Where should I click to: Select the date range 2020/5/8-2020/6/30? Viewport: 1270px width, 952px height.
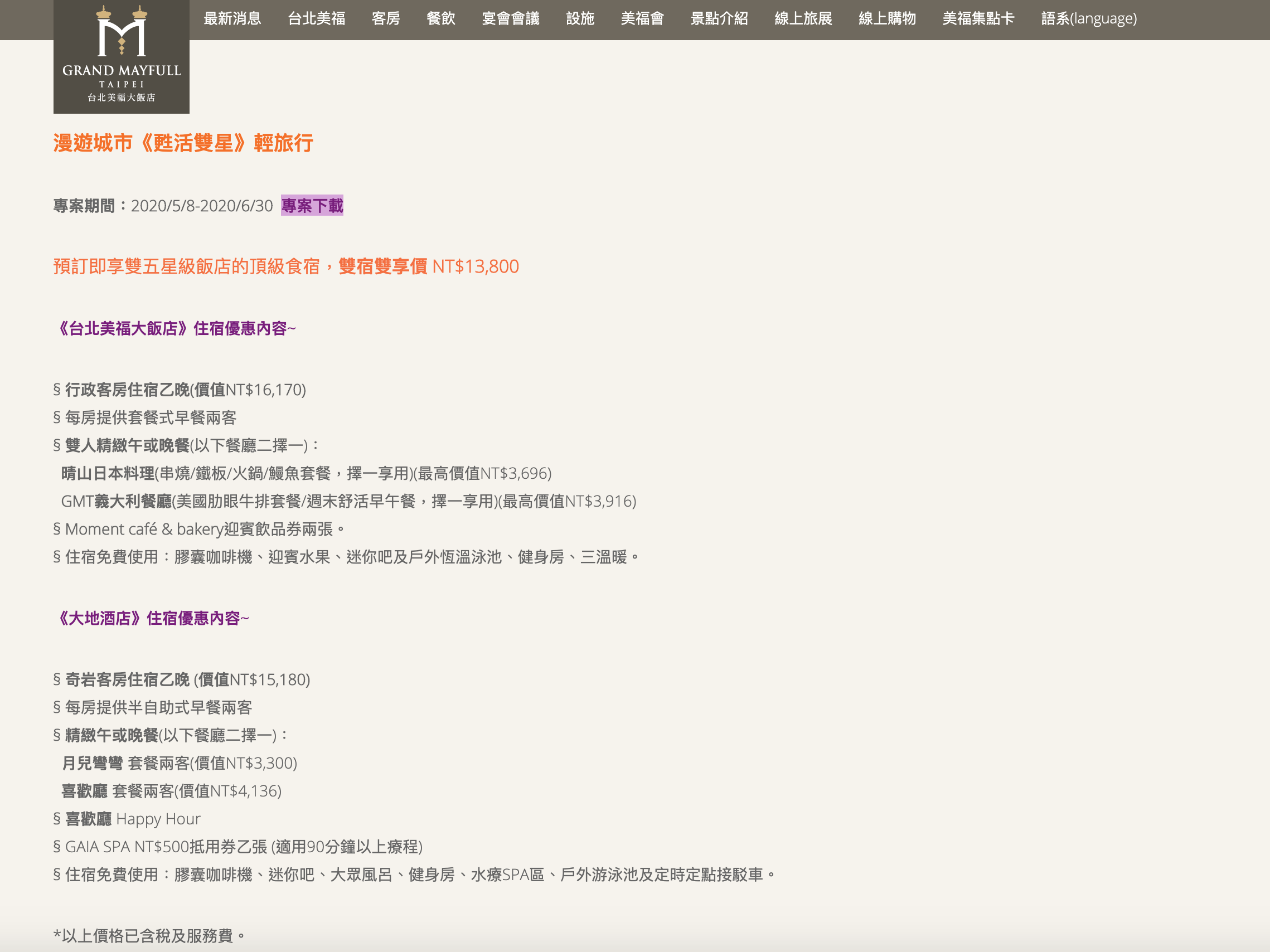tap(201, 206)
